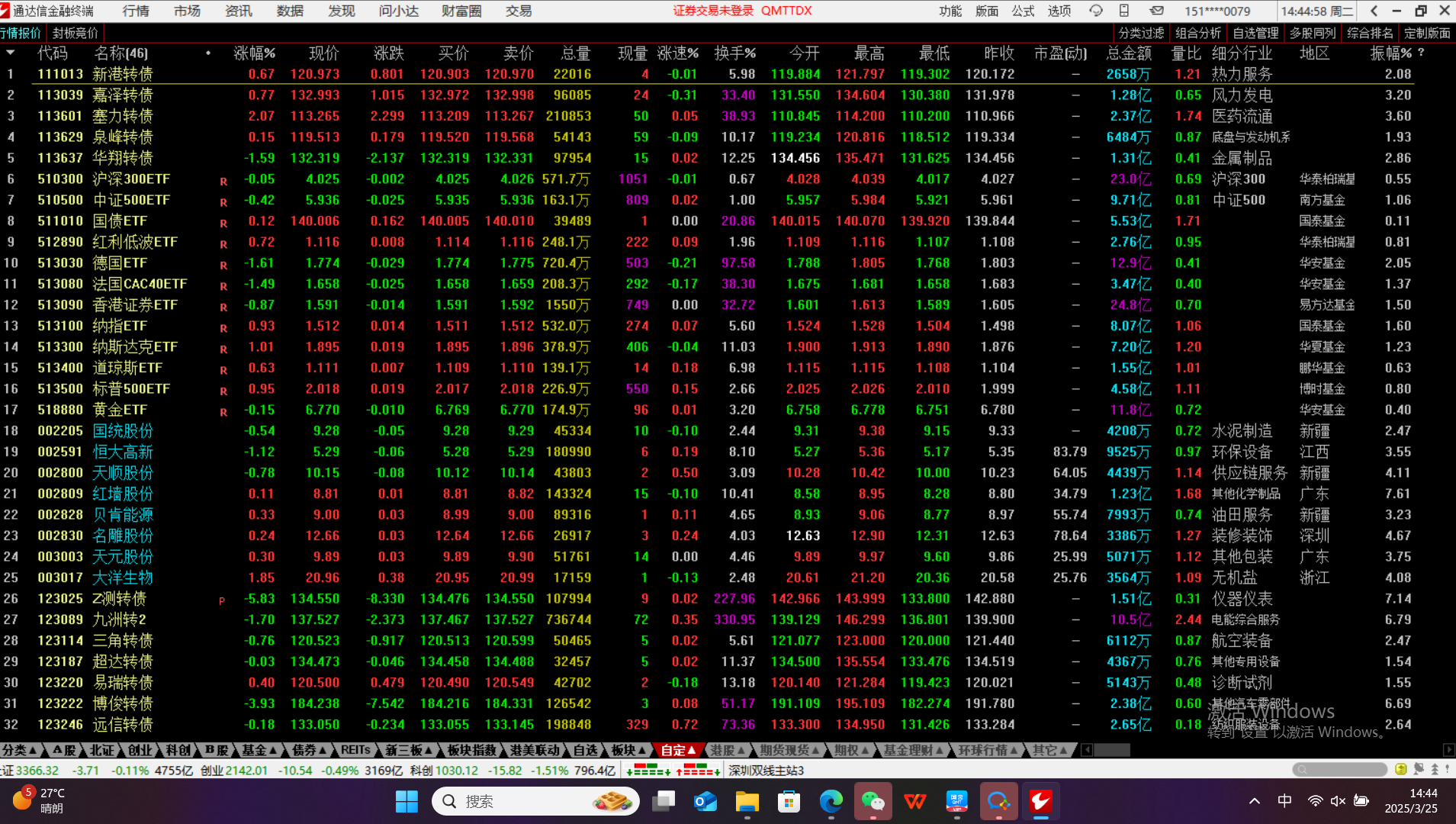Open the 交易 menu

pyautogui.click(x=519, y=11)
